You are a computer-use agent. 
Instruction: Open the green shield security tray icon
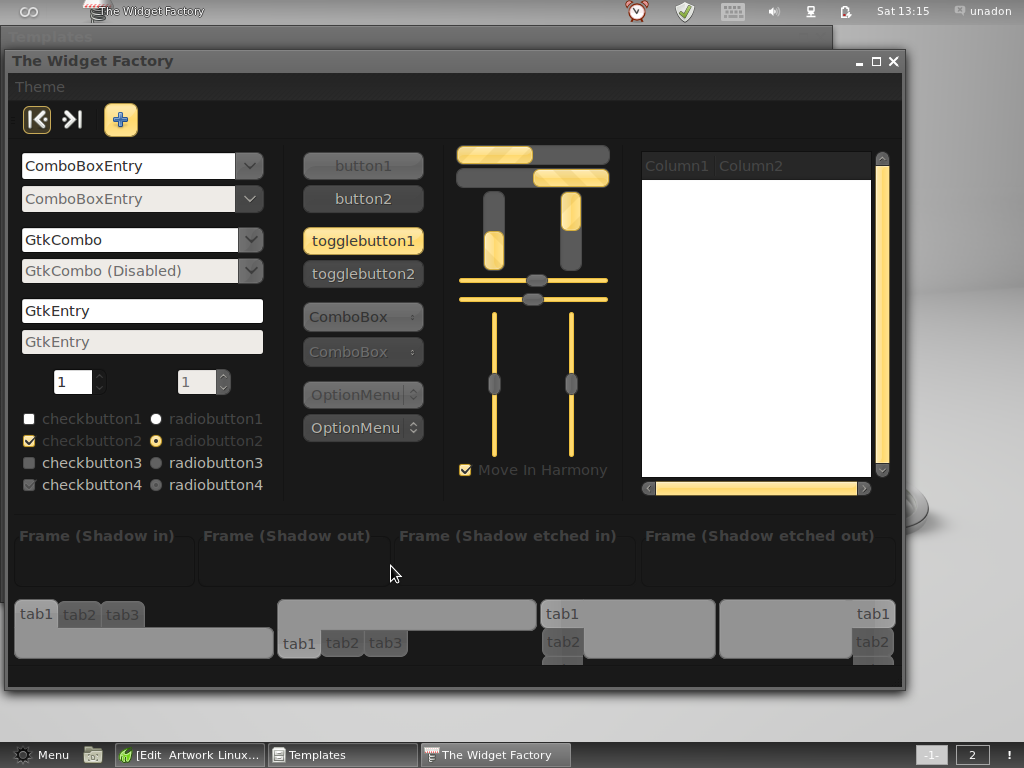pyautogui.click(x=684, y=11)
